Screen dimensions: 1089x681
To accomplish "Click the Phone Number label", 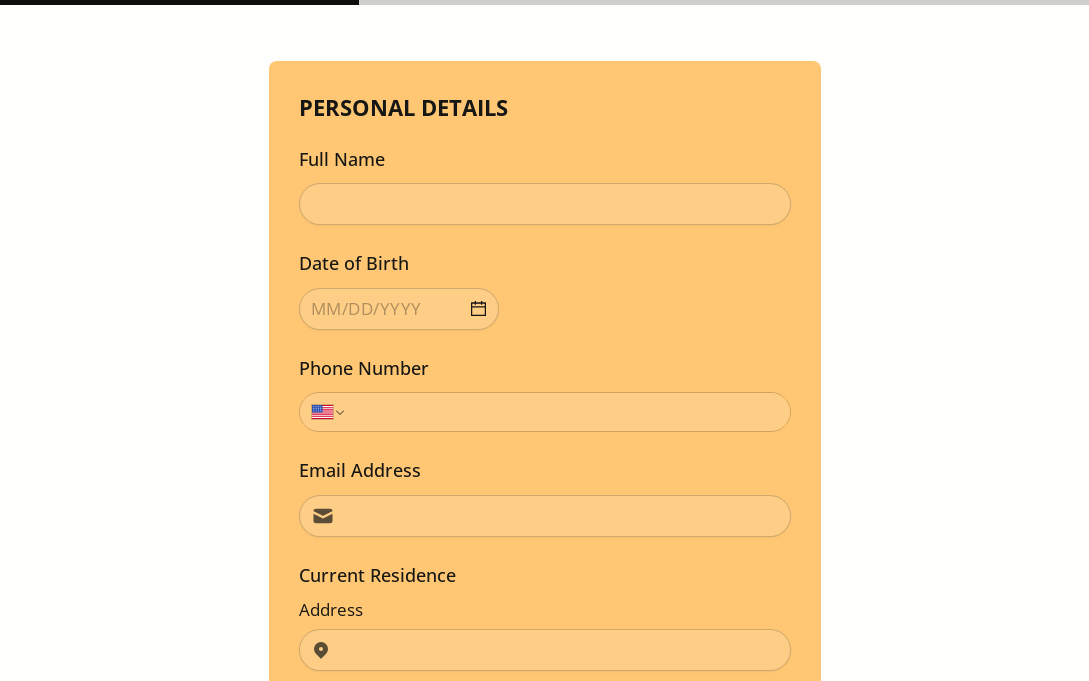I will tap(364, 368).
